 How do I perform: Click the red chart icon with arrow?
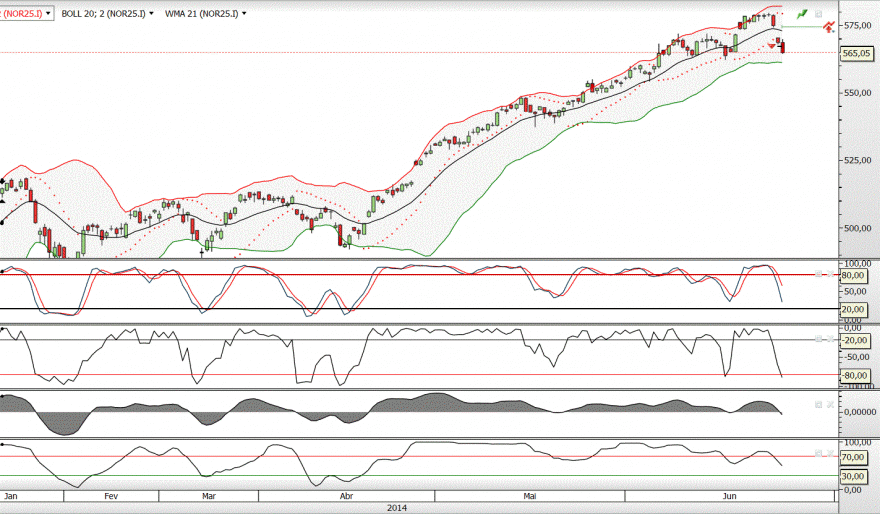(829, 26)
